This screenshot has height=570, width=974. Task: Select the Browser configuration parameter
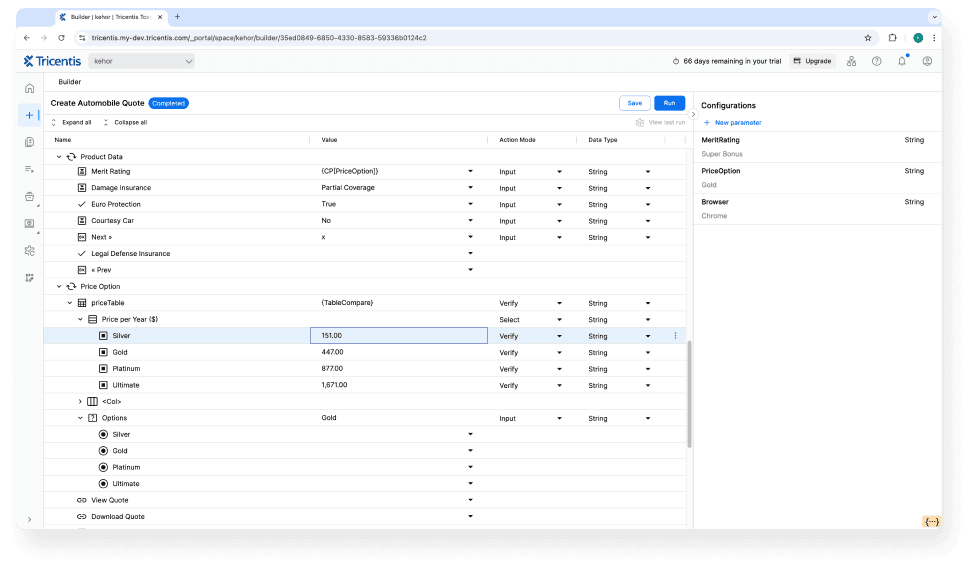pyautogui.click(x=817, y=209)
